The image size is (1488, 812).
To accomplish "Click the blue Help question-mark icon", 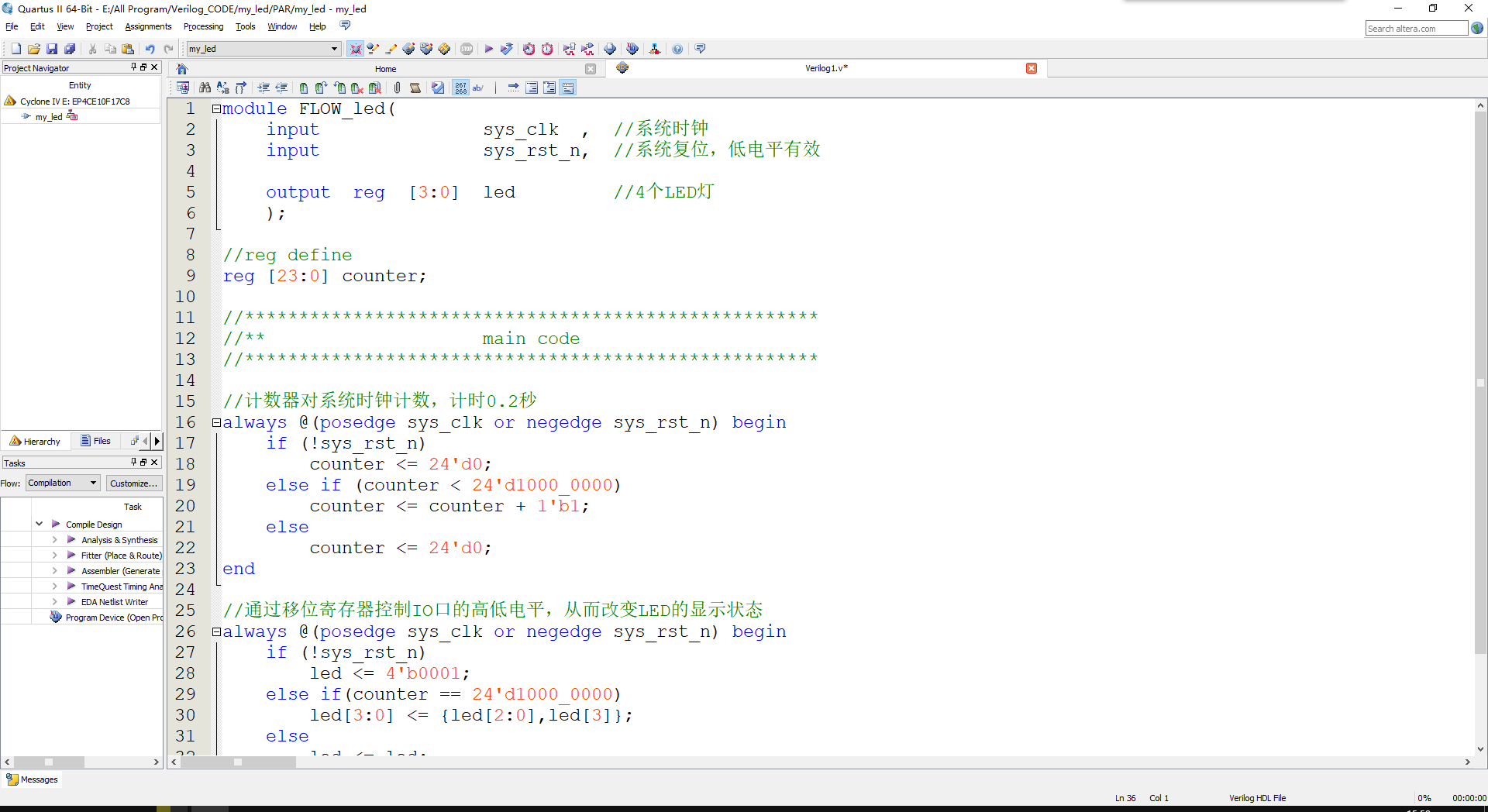I will pyautogui.click(x=677, y=49).
